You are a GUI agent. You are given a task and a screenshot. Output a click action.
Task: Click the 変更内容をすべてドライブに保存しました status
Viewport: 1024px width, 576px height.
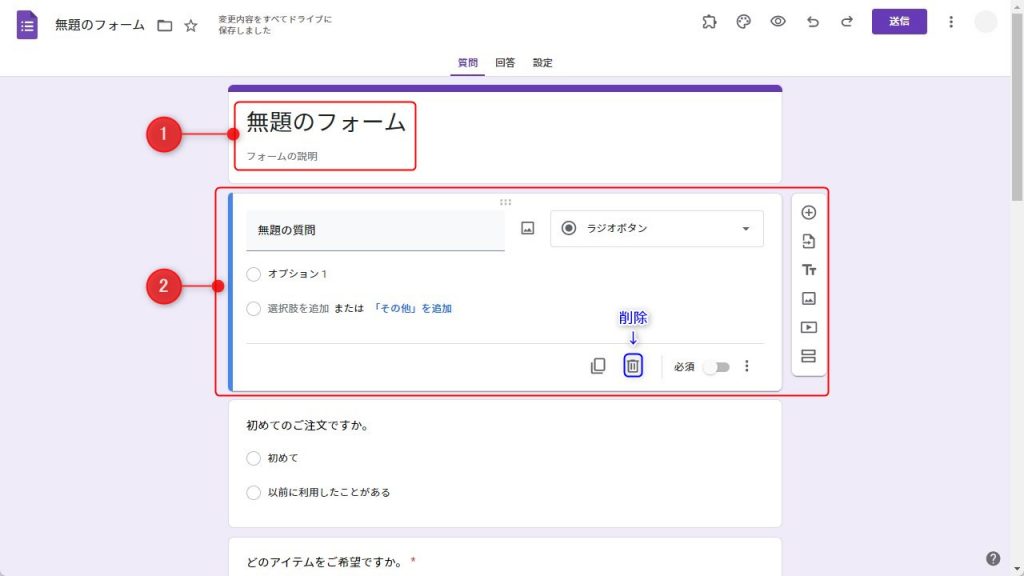click(x=275, y=25)
